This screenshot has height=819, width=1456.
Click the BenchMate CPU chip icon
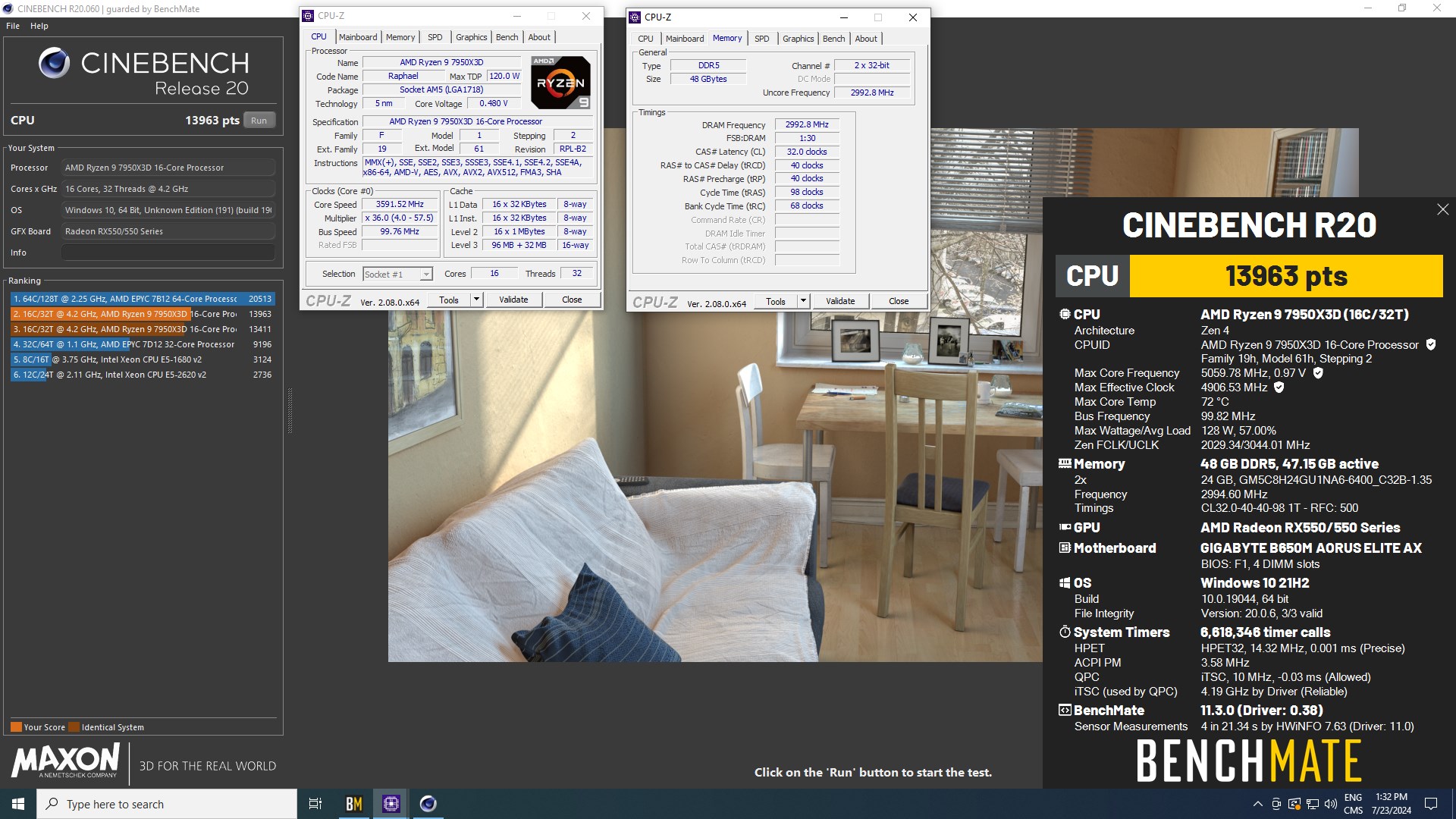pyautogui.click(x=1065, y=314)
